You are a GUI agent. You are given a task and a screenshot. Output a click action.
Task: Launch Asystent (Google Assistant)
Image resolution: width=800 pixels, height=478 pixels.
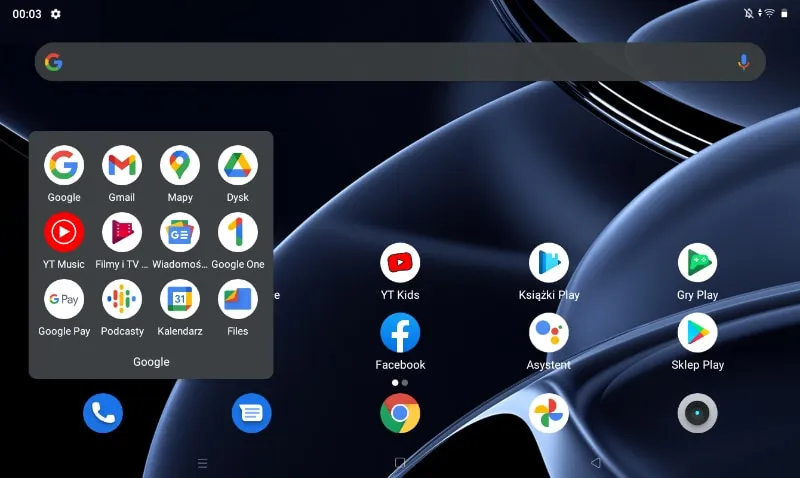click(549, 333)
